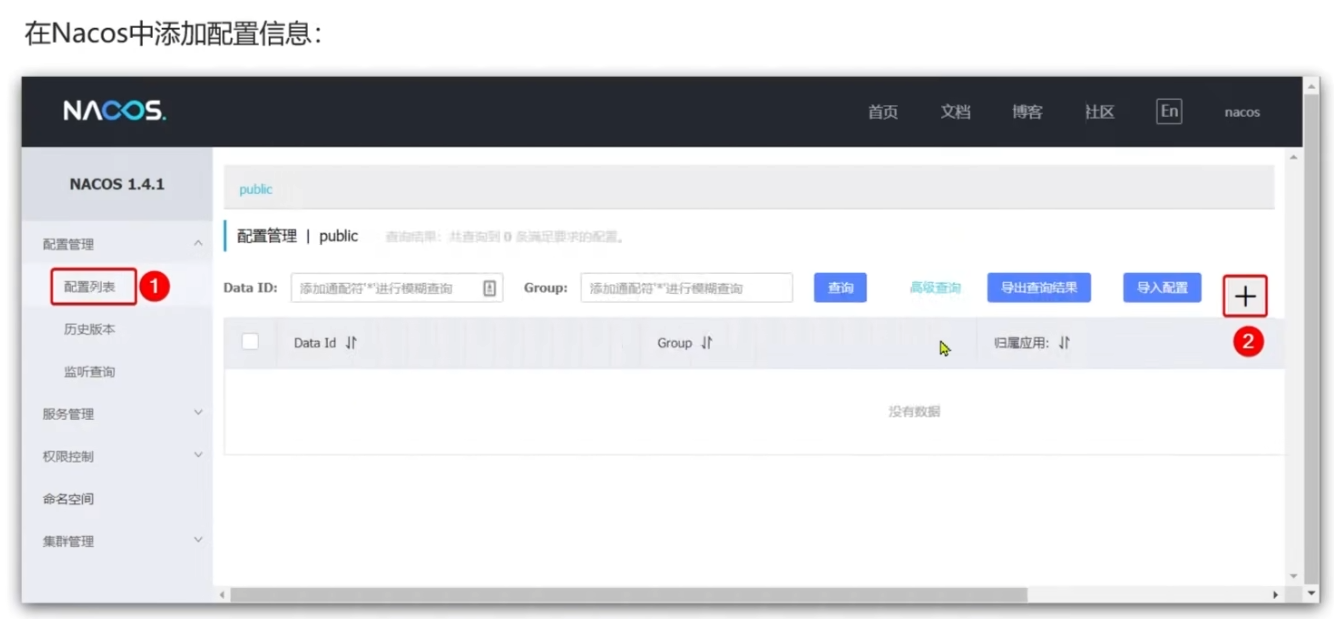1334x619 pixels.
Task: Open 命名空间 in the sidebar
Action: click(68, 499)
